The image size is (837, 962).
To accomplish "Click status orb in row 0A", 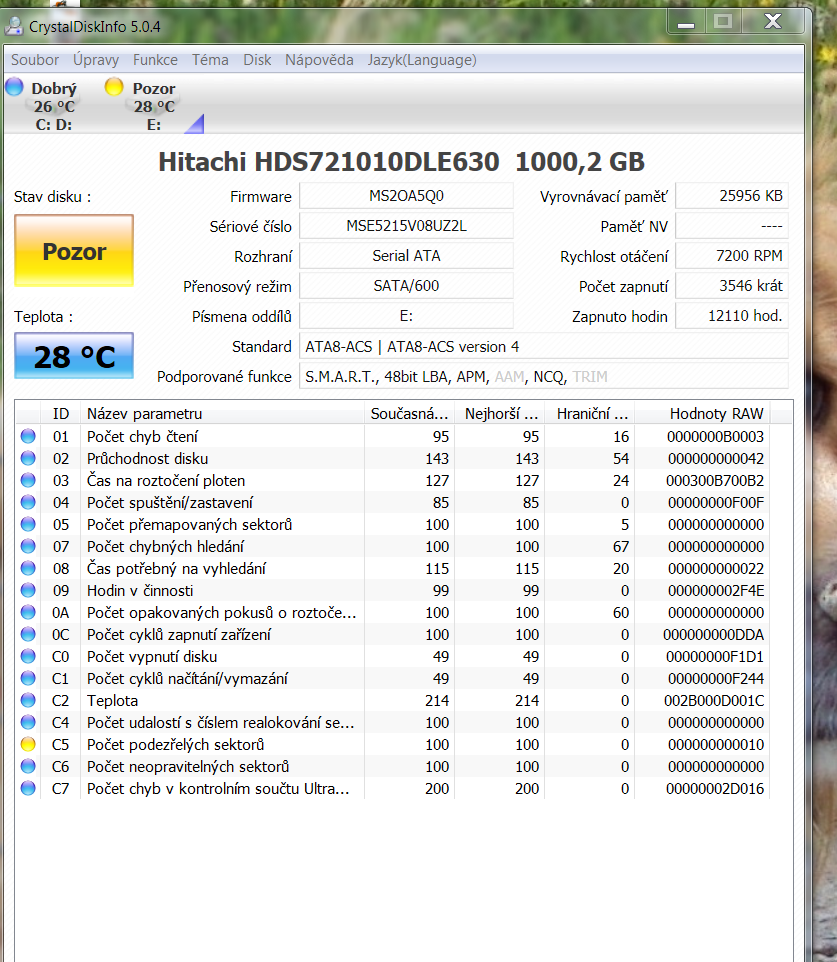I will coord(28,612).
